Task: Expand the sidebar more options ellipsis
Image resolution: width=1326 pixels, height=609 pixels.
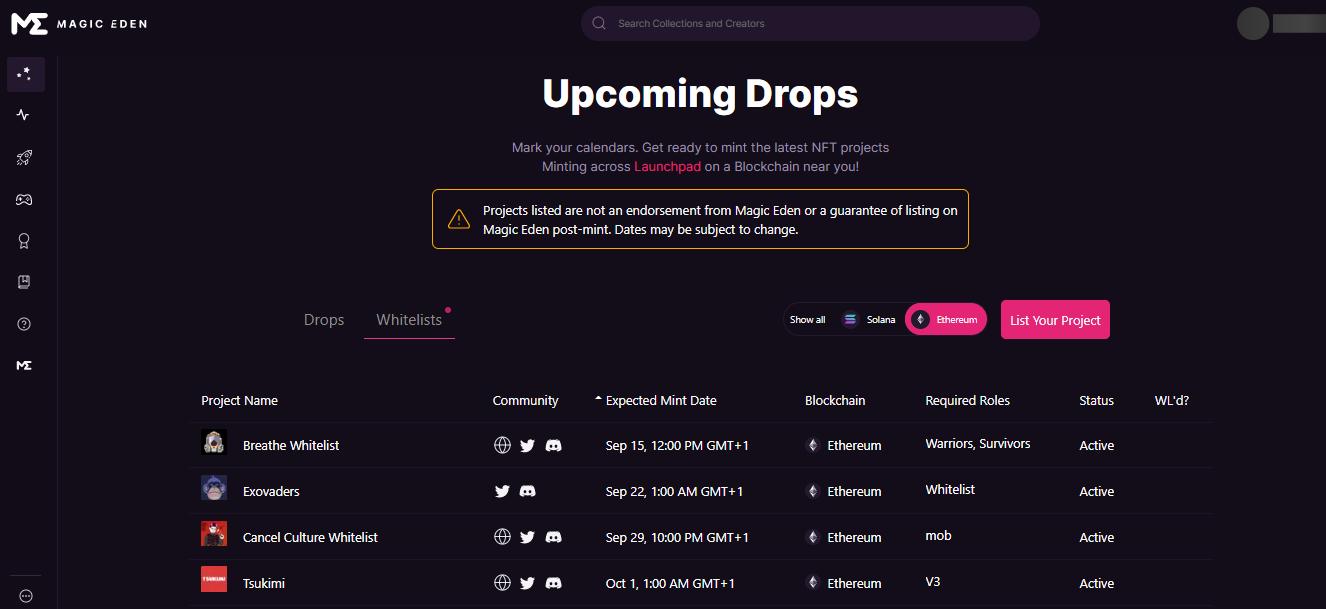Action: click(x=26, y=596)
